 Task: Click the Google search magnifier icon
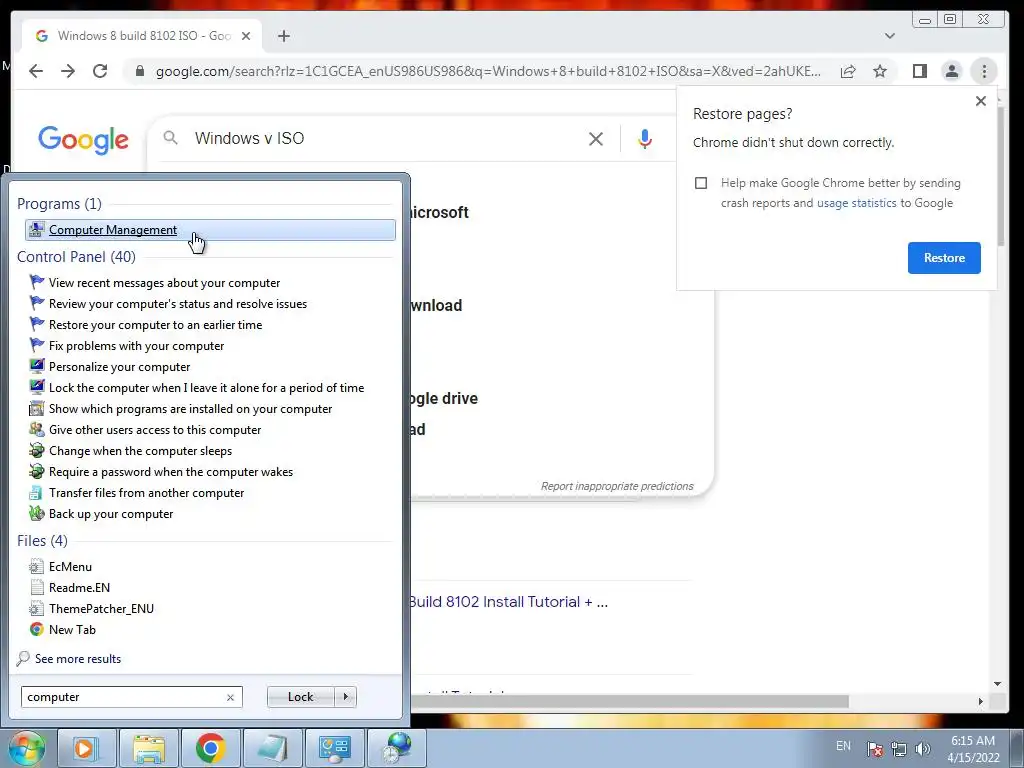(170, 138)
